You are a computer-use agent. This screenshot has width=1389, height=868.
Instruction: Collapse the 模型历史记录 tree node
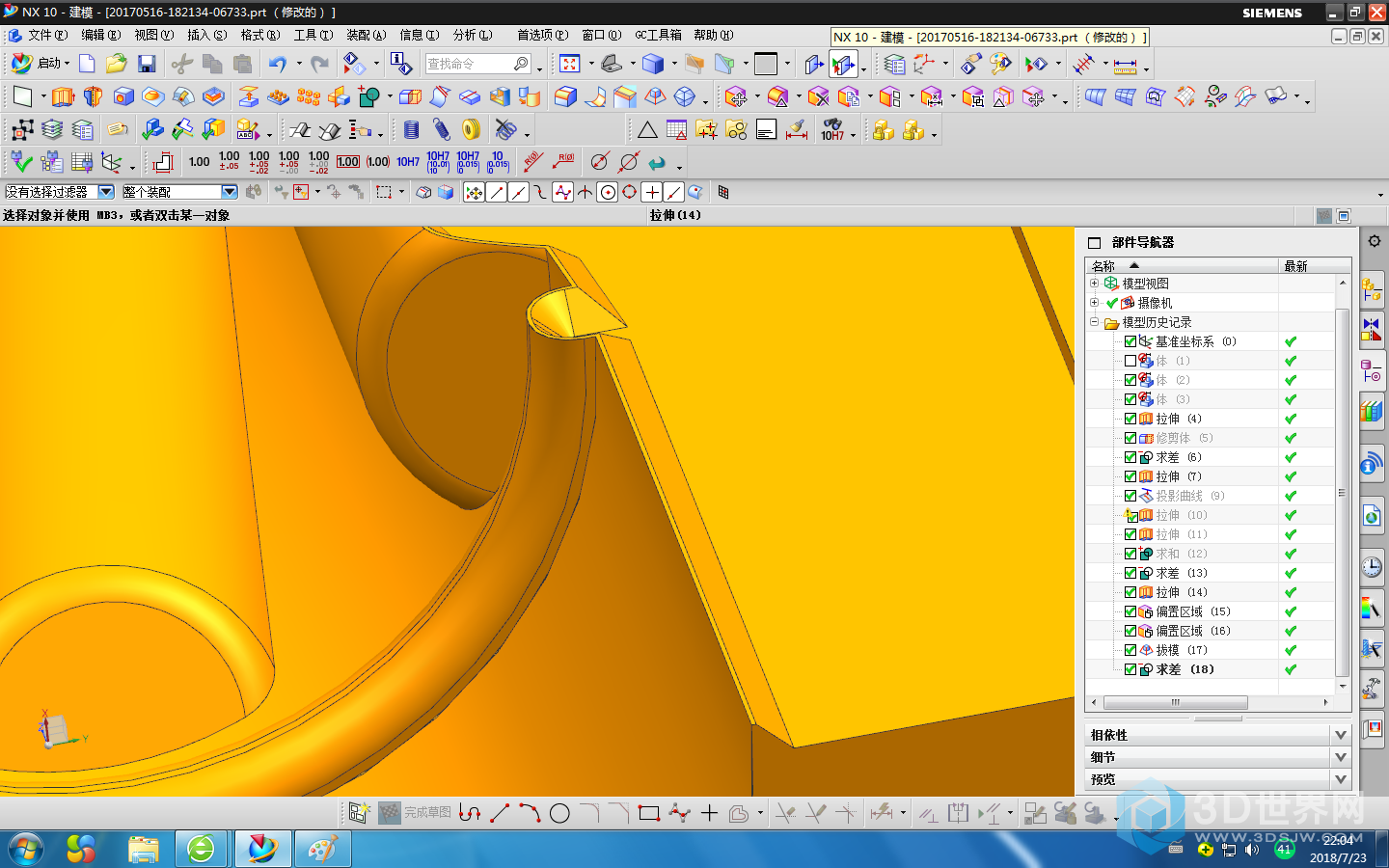(1094, 322)
